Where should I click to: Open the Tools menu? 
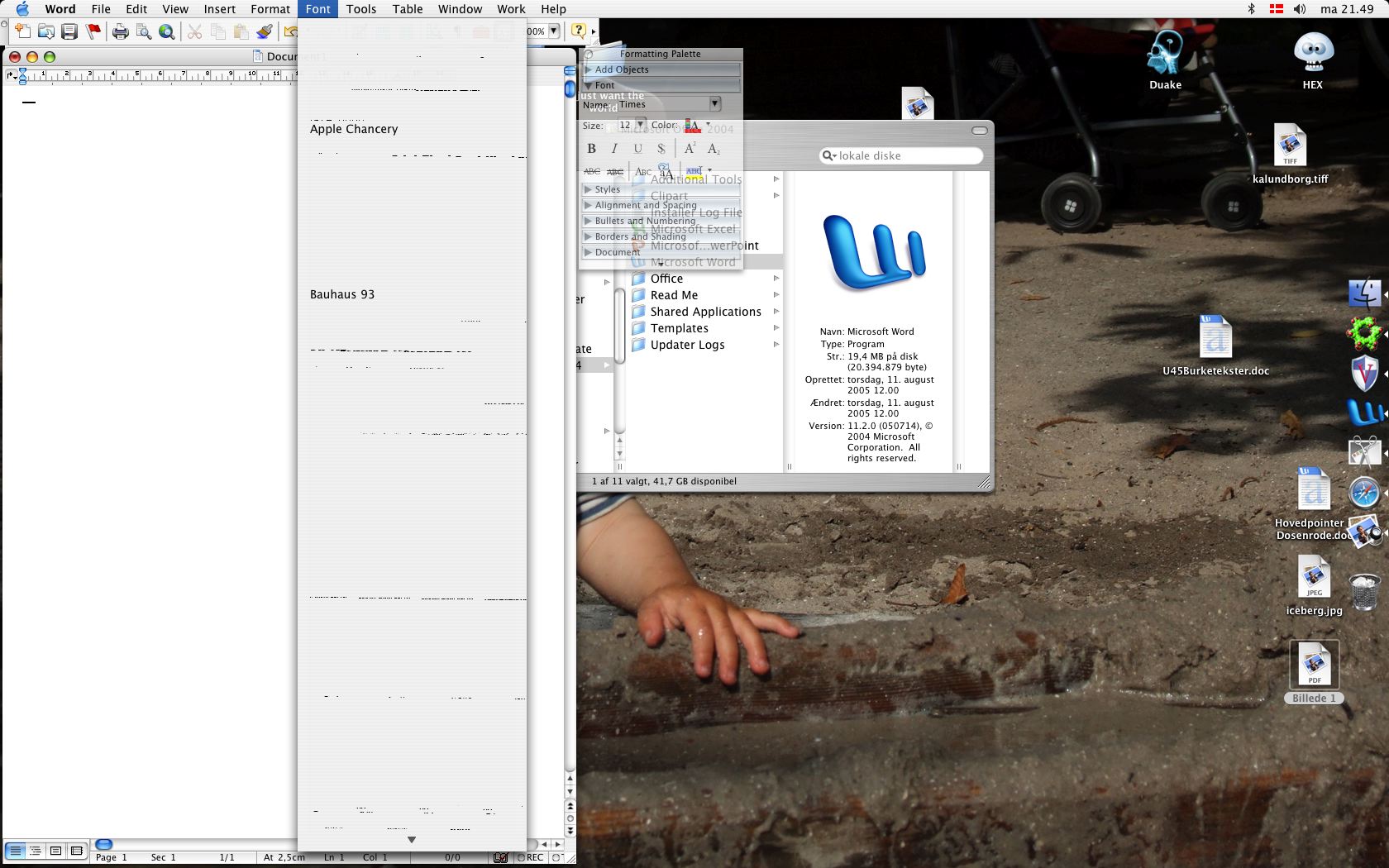pyautogui.click(x=361, y=9)
